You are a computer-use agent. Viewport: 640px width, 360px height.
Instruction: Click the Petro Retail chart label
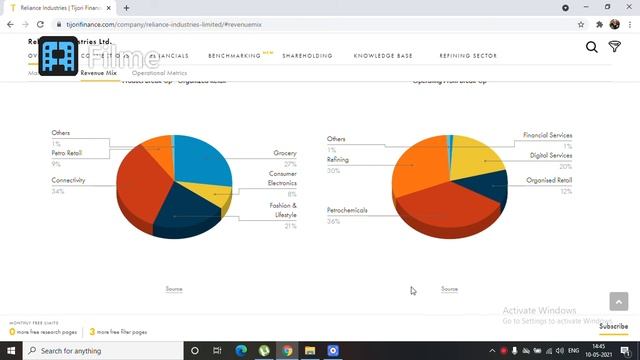[67, 153]
